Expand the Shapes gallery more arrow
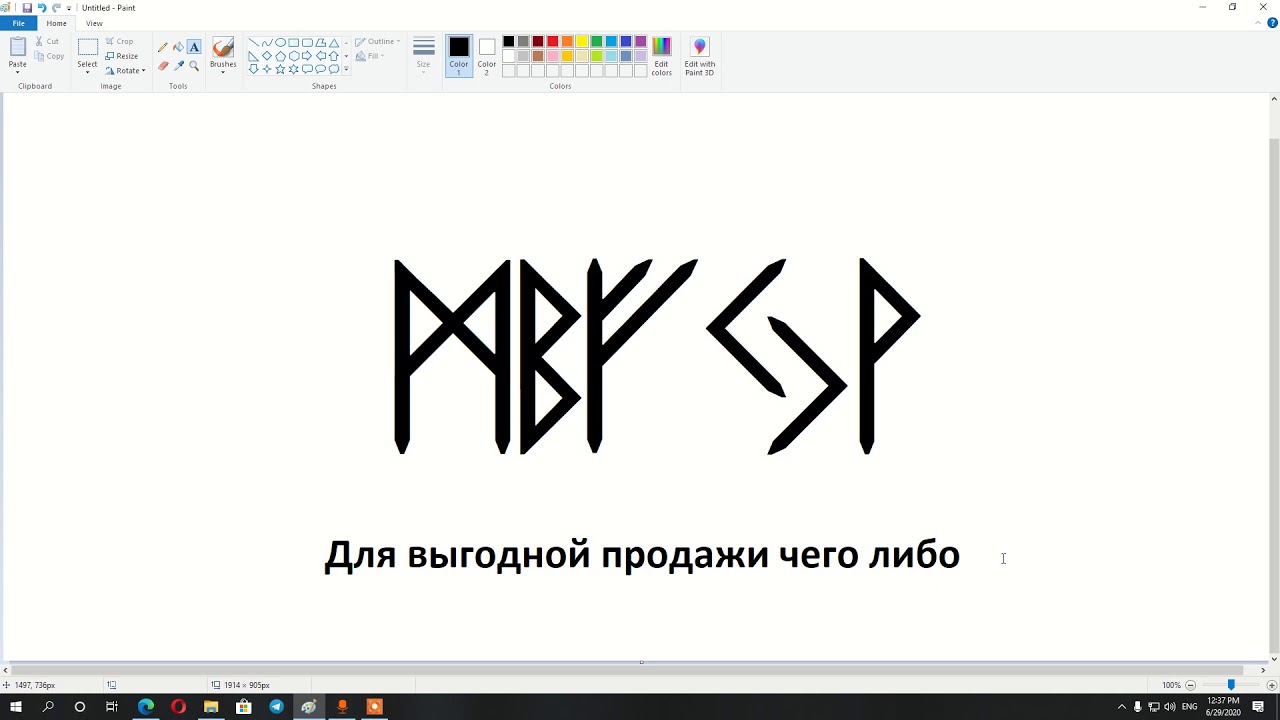The image size is (1280, 720). 346,69
